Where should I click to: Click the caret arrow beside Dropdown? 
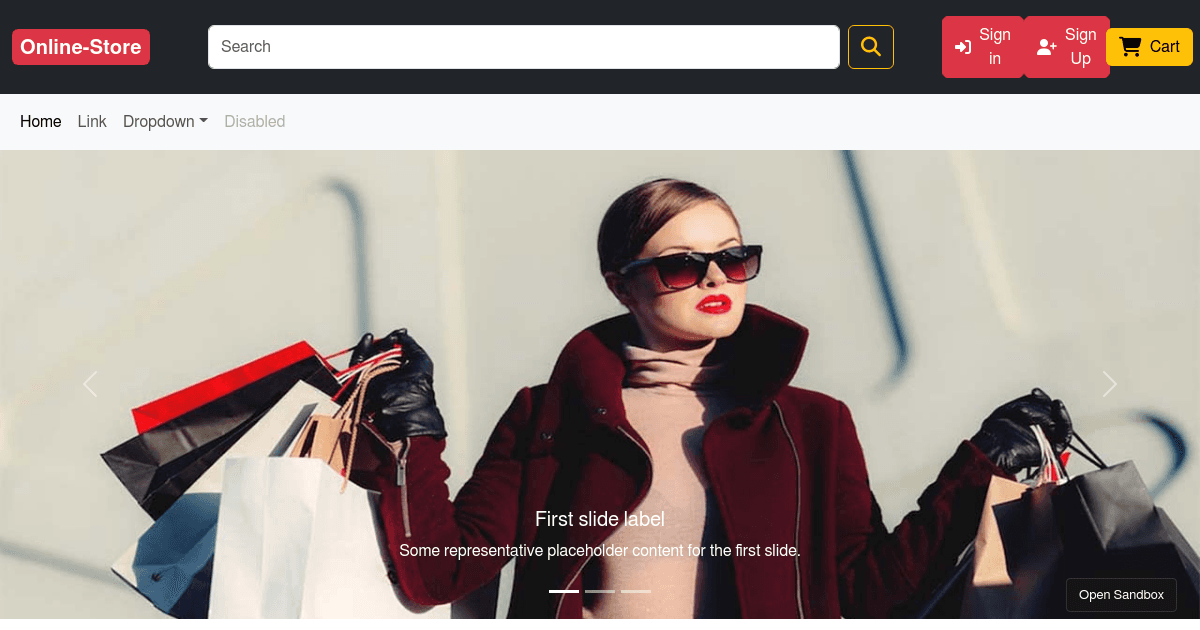coord(204,121)
